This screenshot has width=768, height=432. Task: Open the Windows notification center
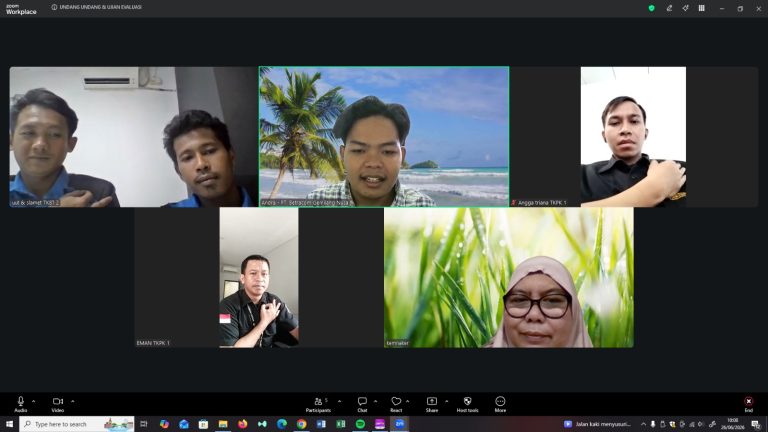(756, 424)
